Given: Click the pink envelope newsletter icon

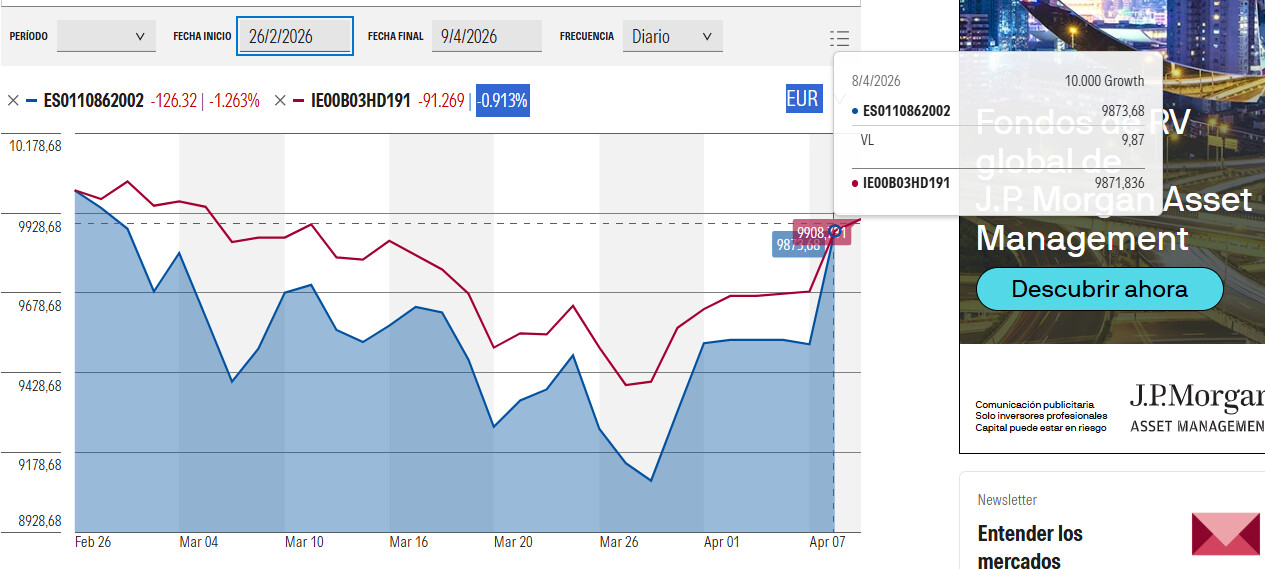Looking at the screenshot, I should point(1225,533).
